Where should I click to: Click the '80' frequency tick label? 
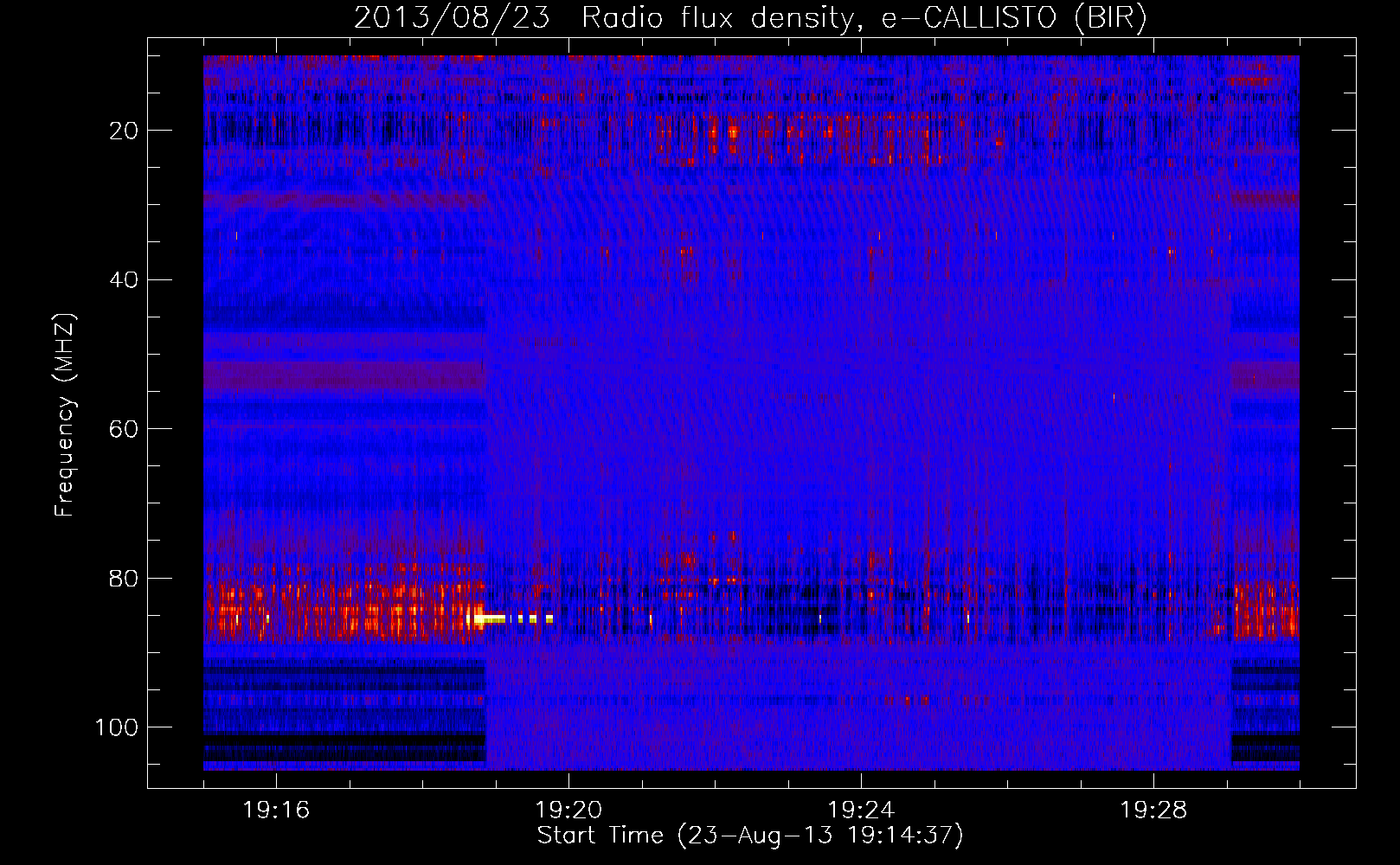click(x=124, y=579)
